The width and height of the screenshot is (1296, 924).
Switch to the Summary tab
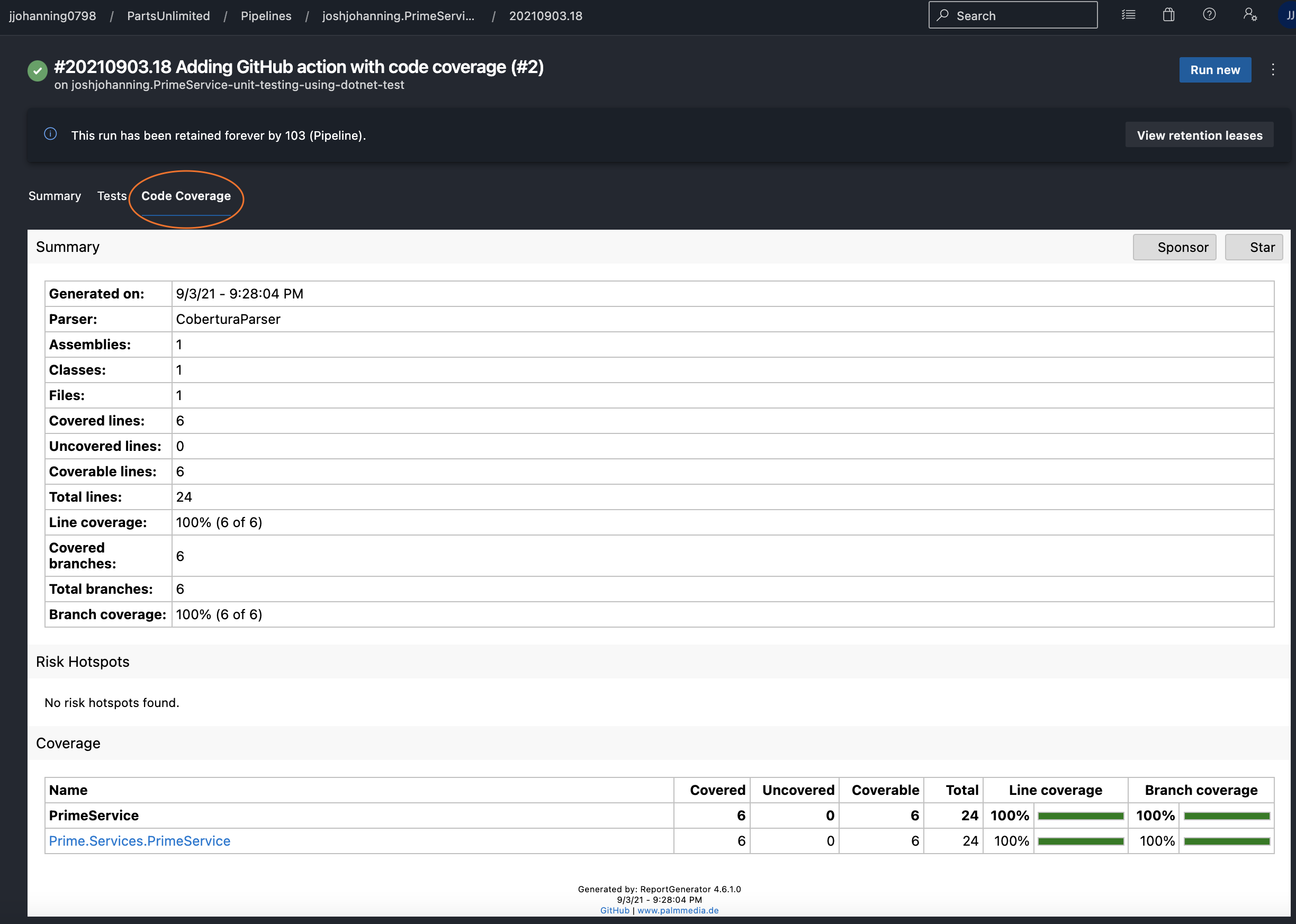pyautogui.click(x=55, y=196)
